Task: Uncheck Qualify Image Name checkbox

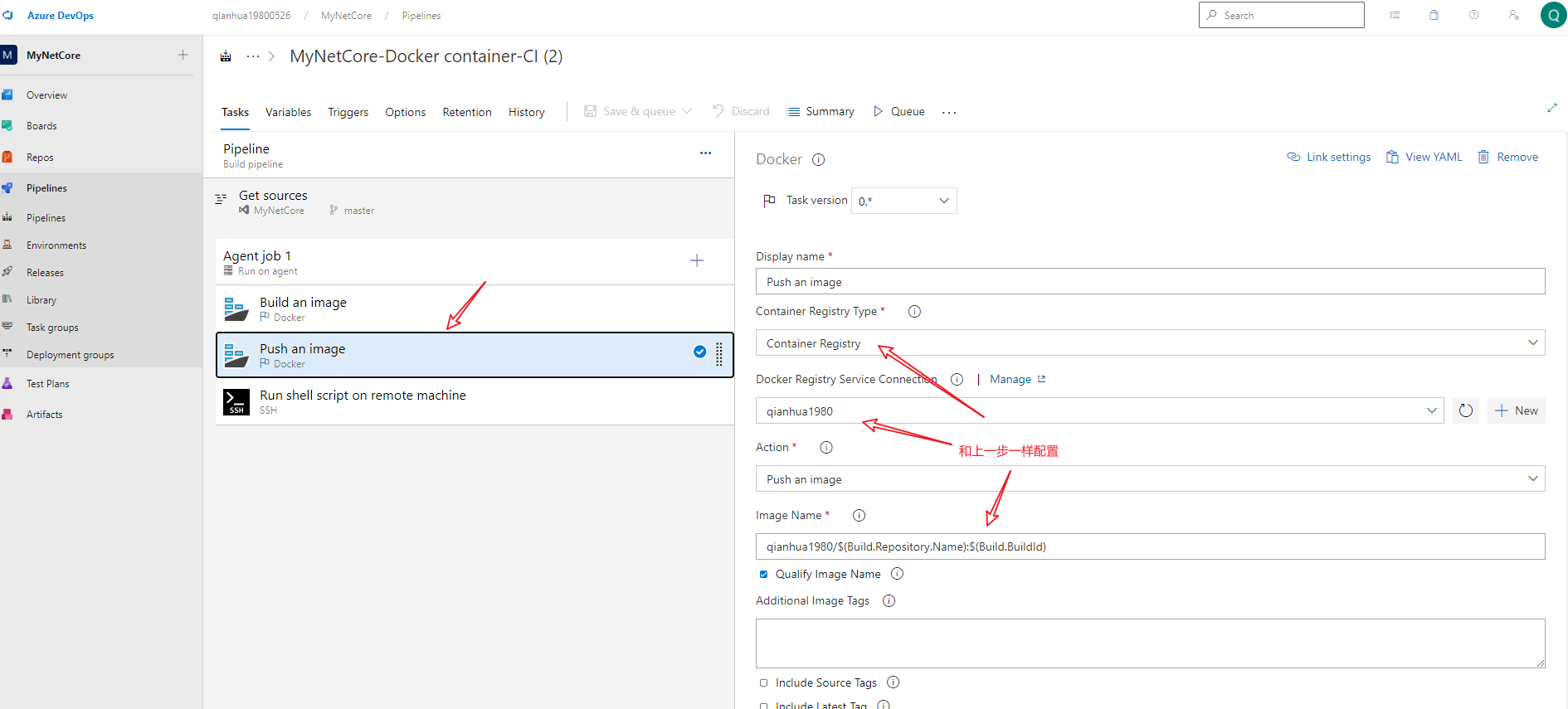Action: tap(763, 575)
